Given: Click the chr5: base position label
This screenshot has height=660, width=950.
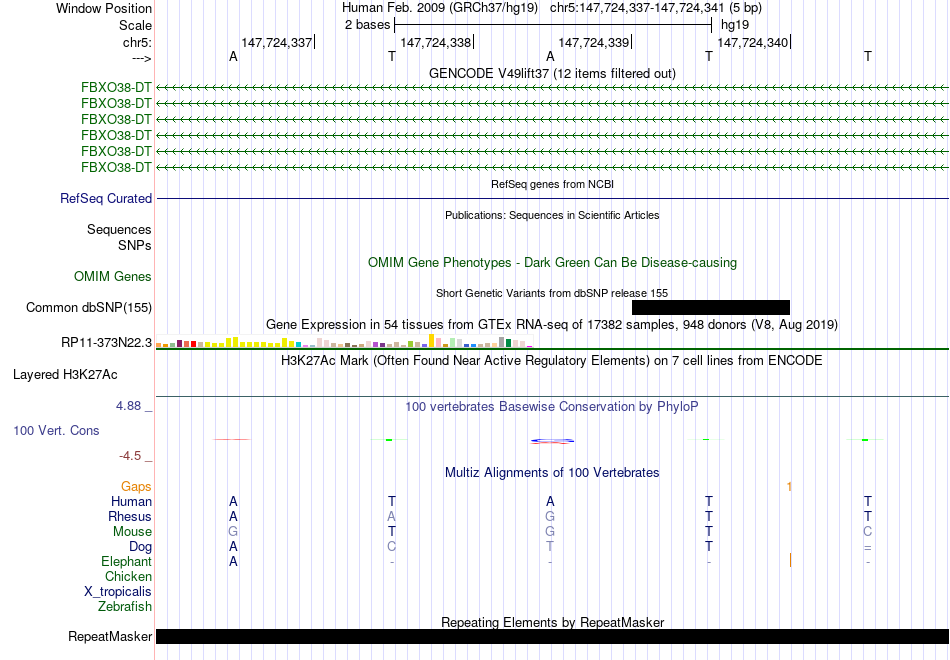Looking at the screenshot, I should [138, 42].
